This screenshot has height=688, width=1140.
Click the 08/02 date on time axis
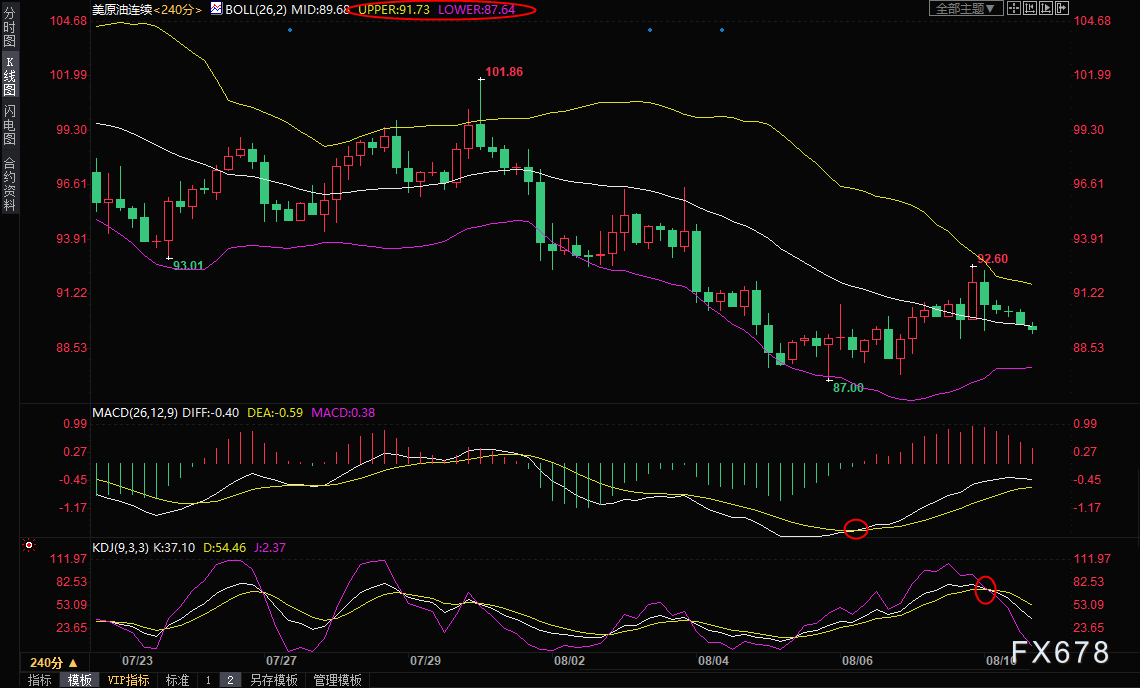coord(569,660)
